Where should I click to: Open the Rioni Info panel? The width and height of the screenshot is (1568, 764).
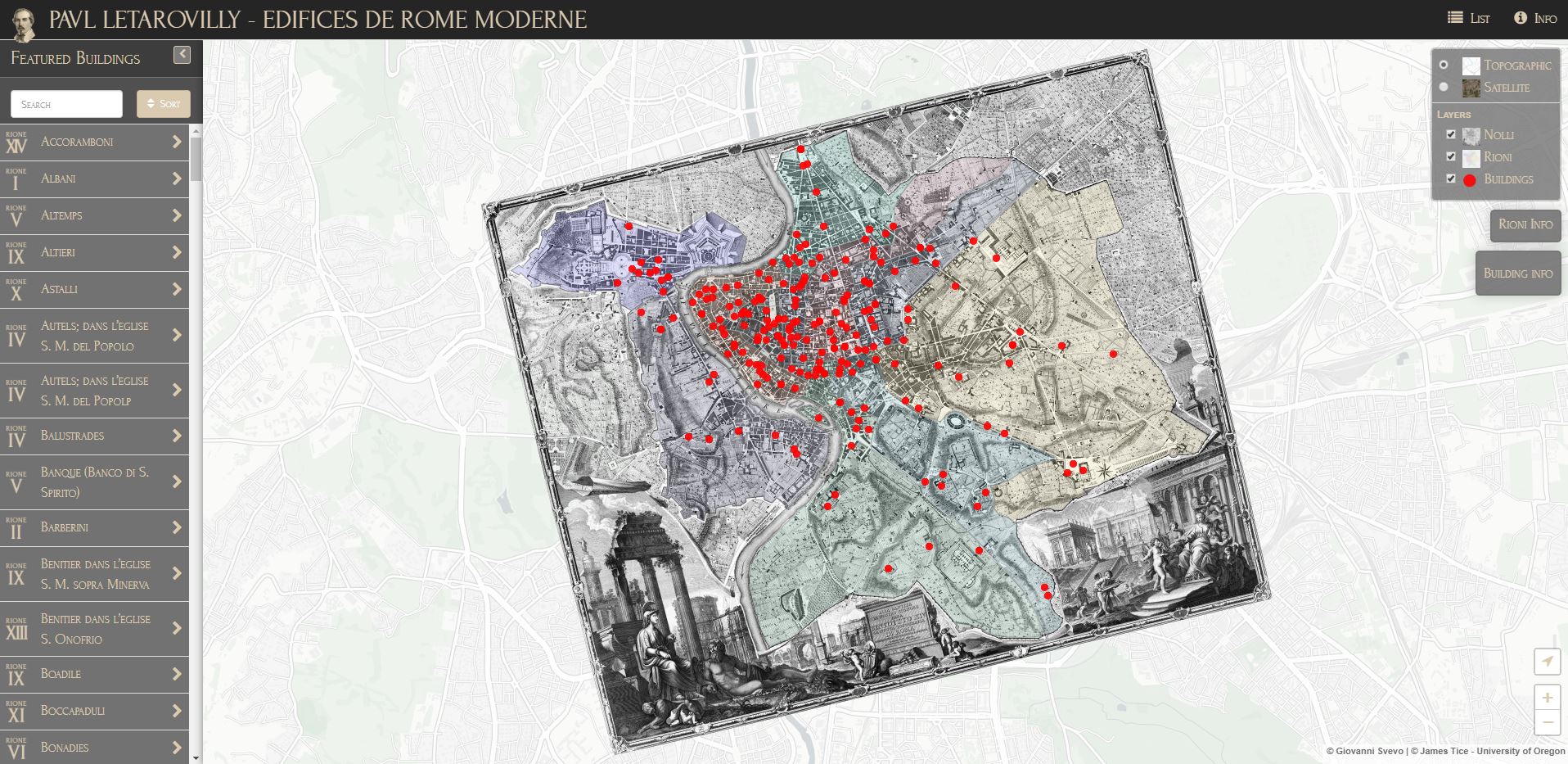1525,224
